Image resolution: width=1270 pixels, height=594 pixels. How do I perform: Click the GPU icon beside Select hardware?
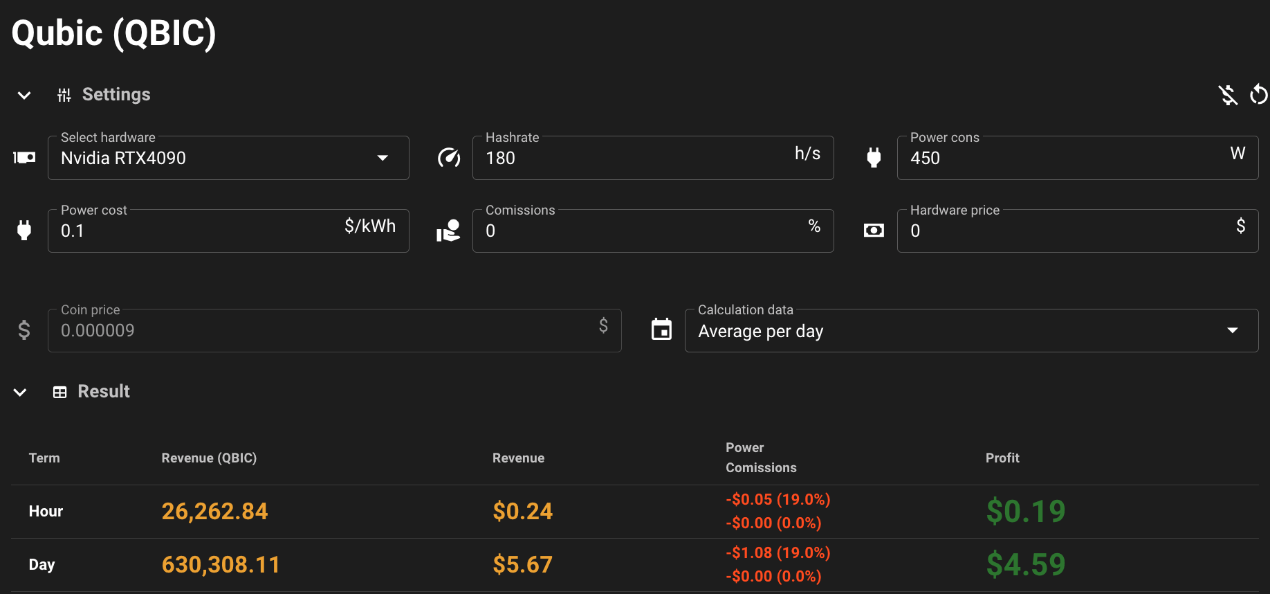(x=24, y=158)
